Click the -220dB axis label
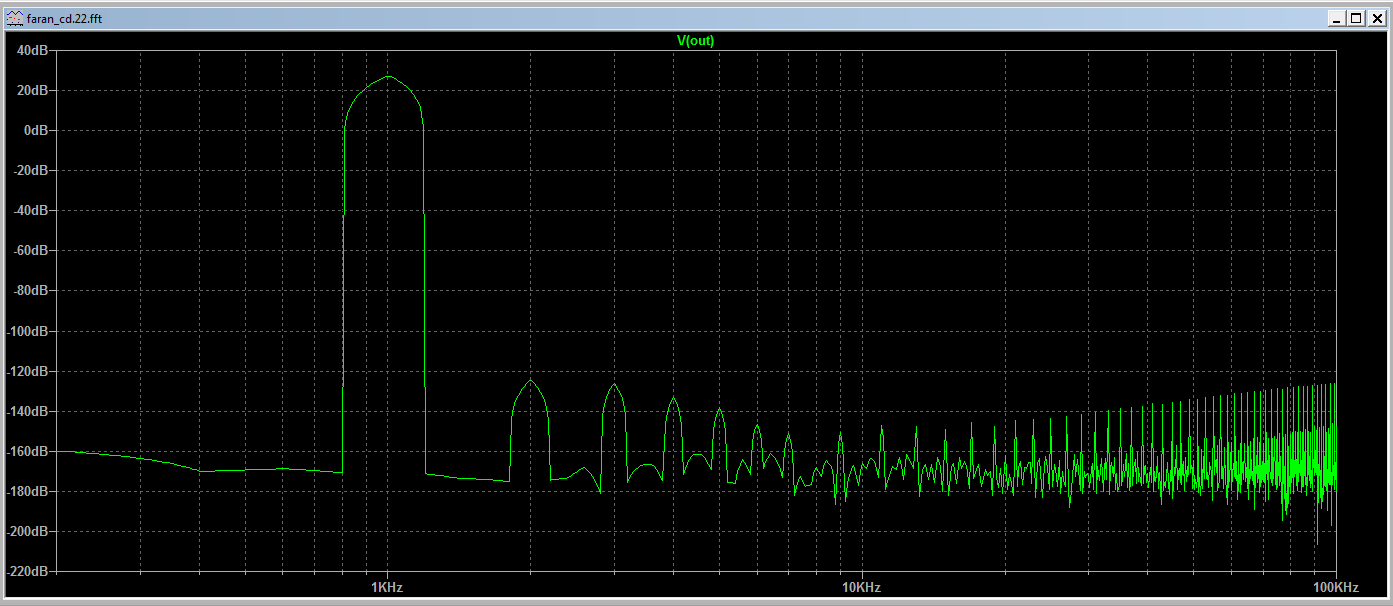 pyautogui.click(x=28, y=571)
